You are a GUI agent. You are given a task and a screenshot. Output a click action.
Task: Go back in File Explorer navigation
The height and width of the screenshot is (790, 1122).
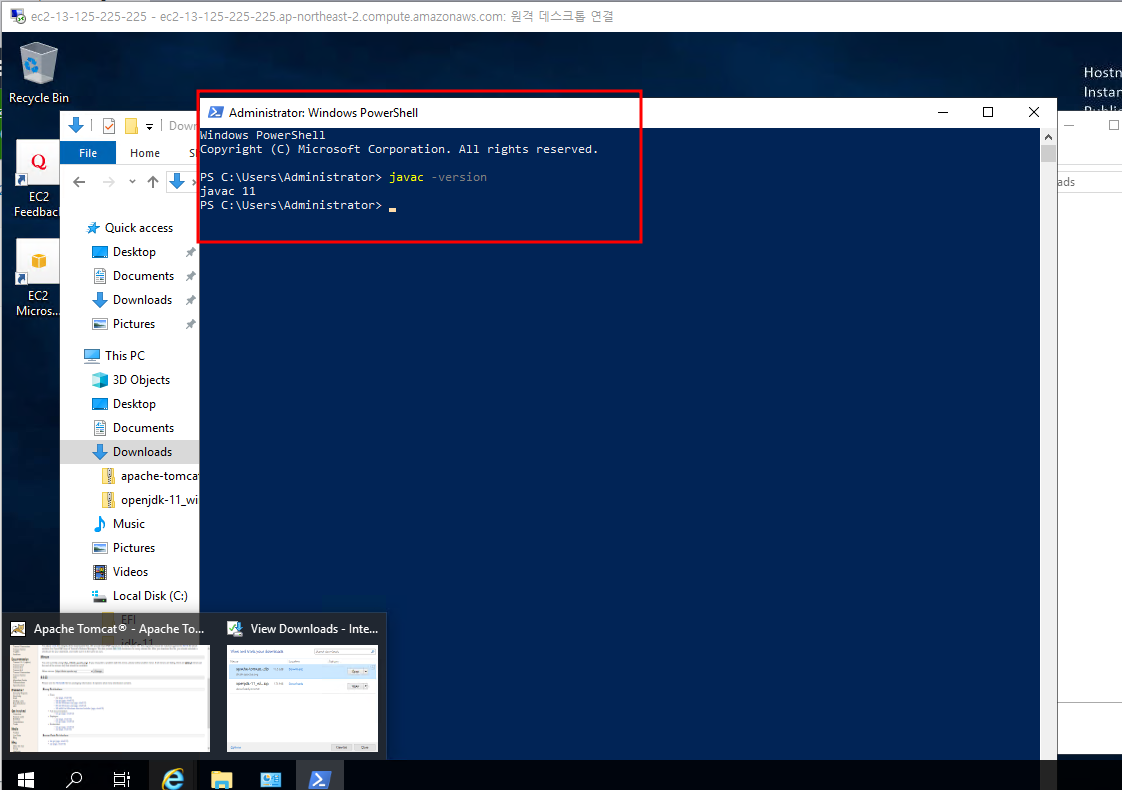[79, 182]
